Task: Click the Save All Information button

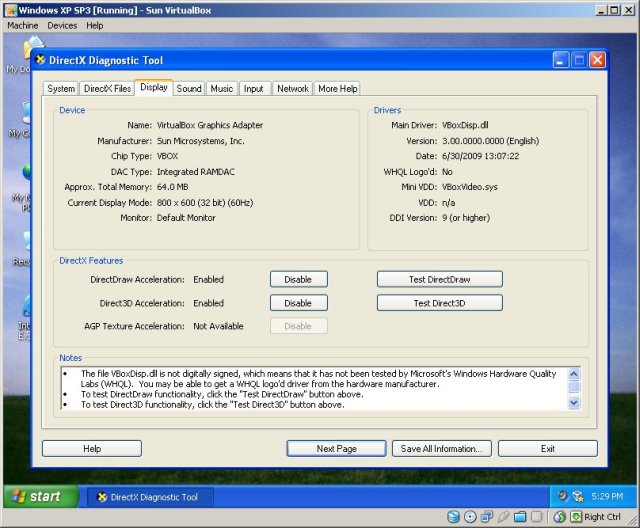Action: (441, 449)
